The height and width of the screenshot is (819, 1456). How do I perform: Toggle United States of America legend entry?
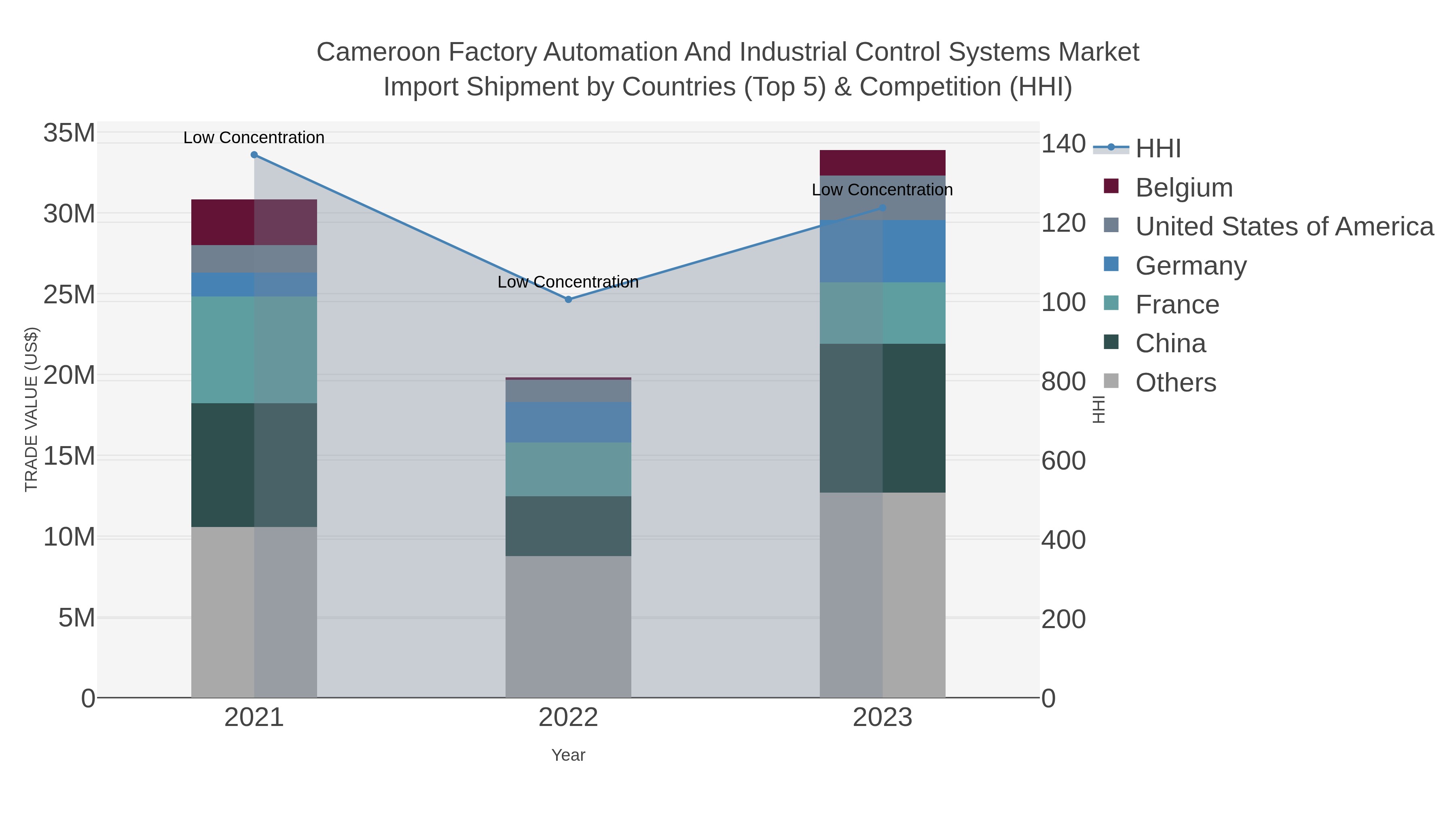(x=1269, y=226)
